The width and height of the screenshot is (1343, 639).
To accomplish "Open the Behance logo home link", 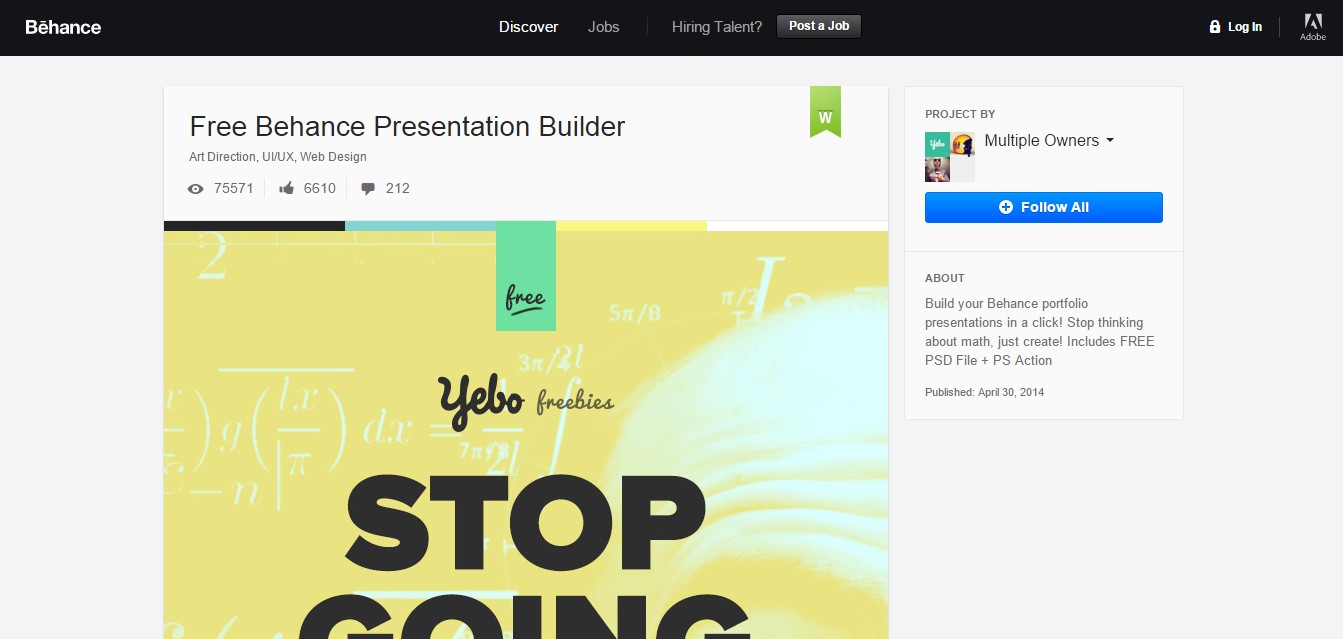I will [x=63, y=27].
